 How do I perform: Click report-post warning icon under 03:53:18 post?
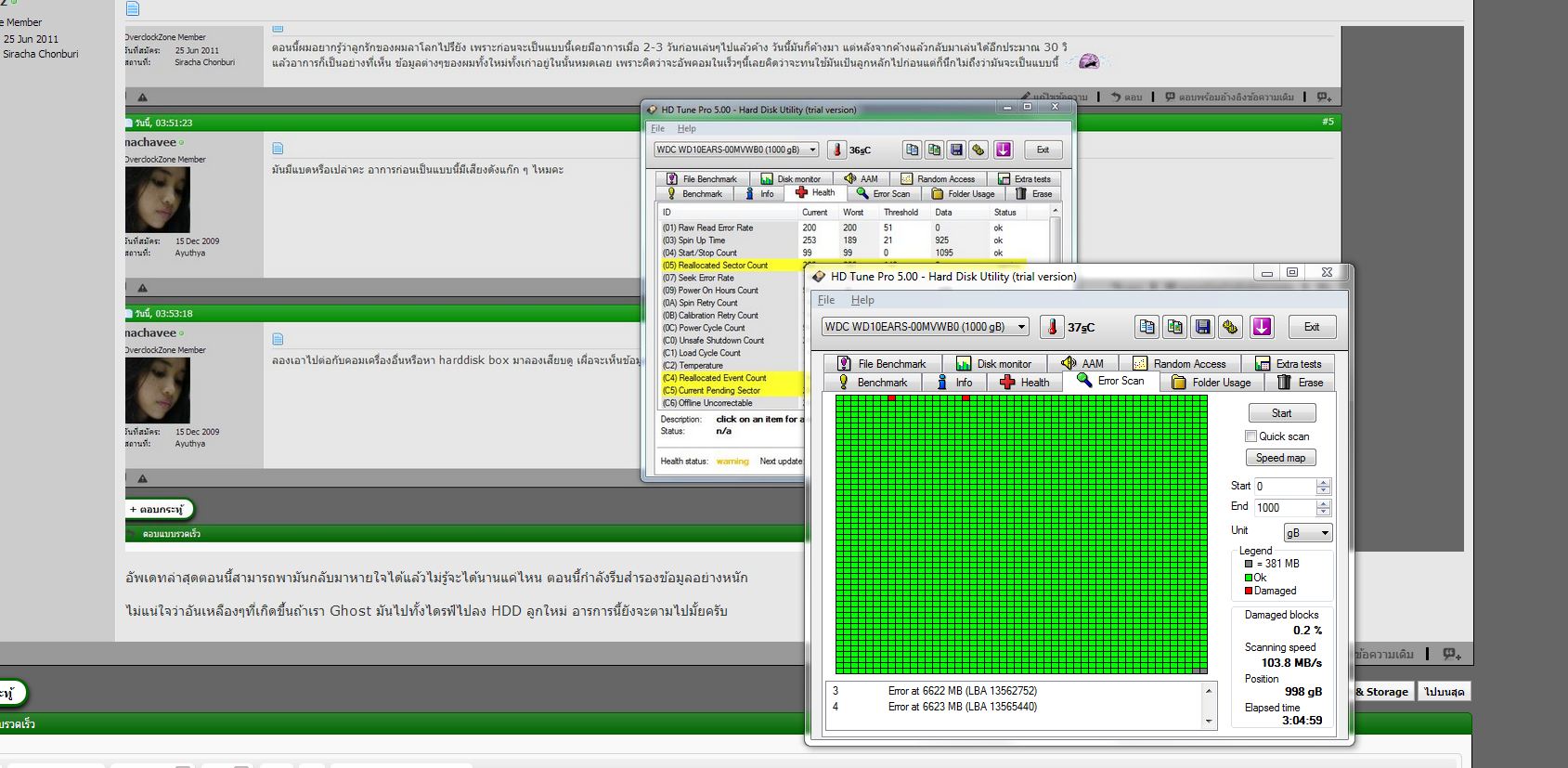[142, 479]
